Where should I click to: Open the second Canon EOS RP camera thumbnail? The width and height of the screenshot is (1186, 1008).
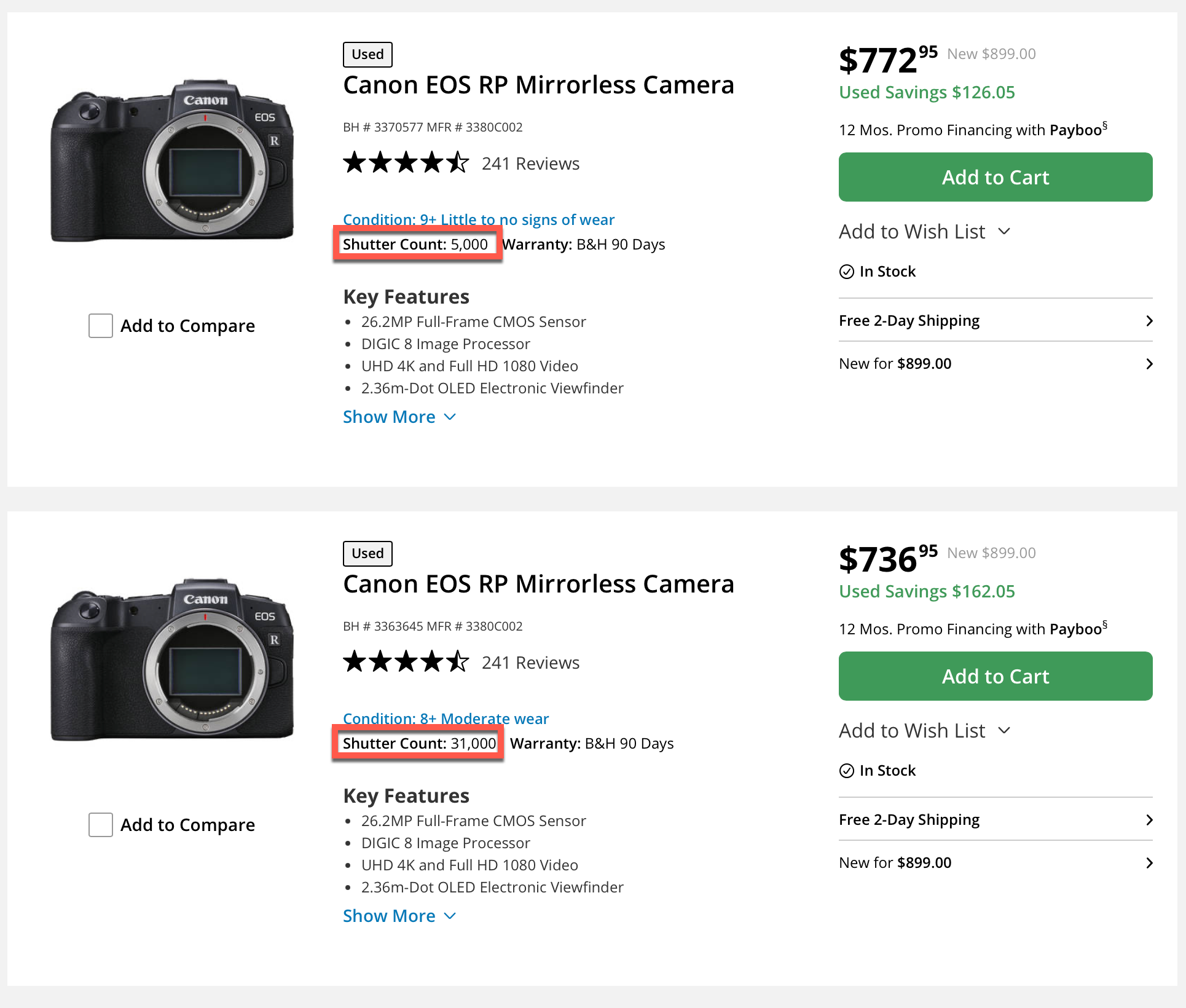(x=173, y=660)
